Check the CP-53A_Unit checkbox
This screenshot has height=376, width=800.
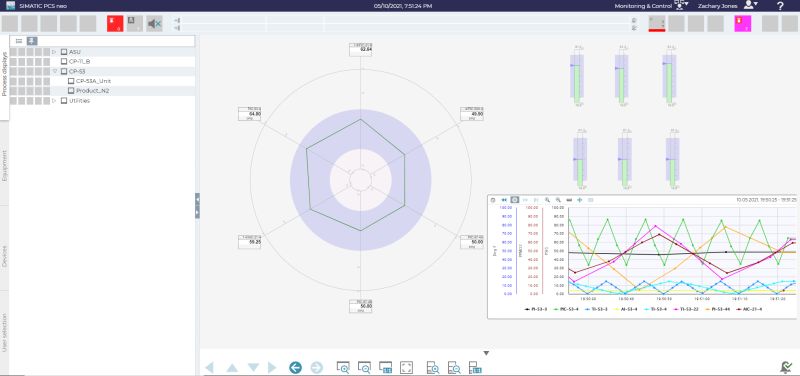[71, 81]
